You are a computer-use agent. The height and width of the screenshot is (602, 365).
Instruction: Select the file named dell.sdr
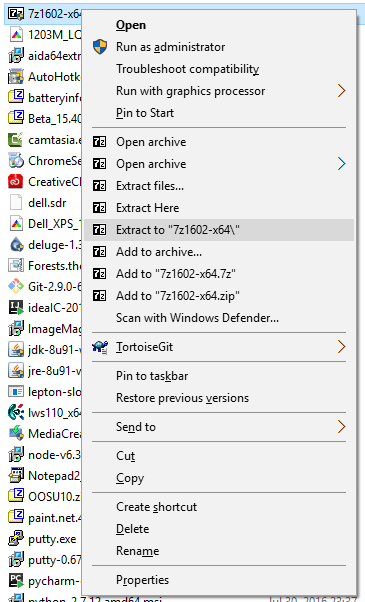[47, 203]
